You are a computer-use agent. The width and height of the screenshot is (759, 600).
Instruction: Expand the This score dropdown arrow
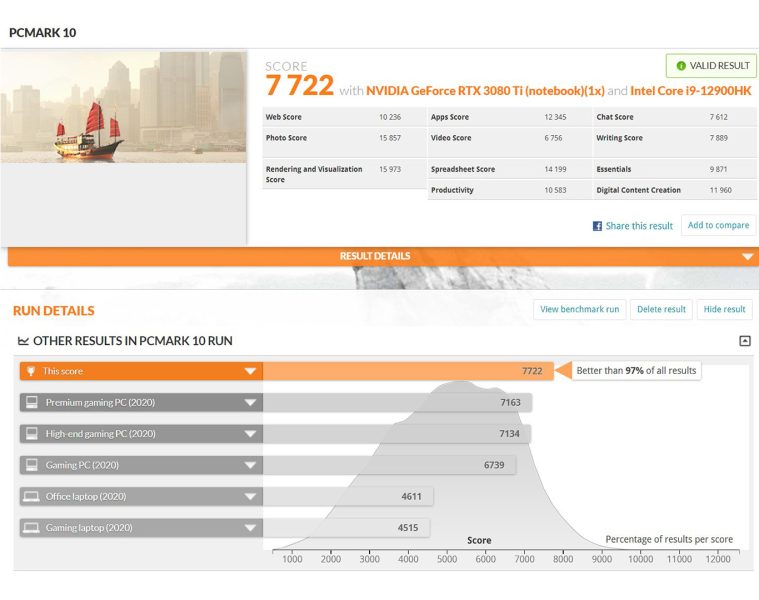click(x=250, y=371)
